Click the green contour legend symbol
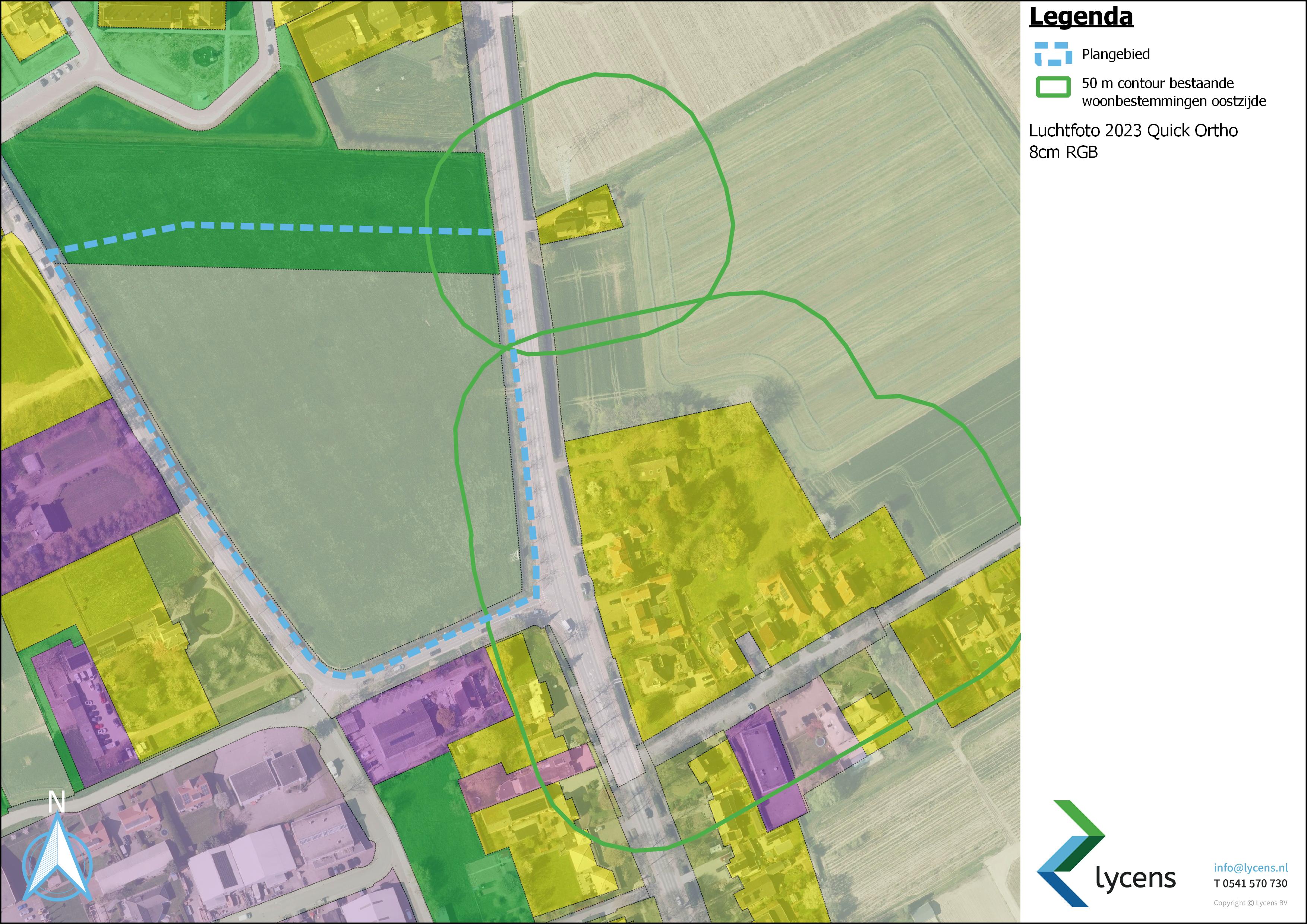 (x=1053, y=88)
